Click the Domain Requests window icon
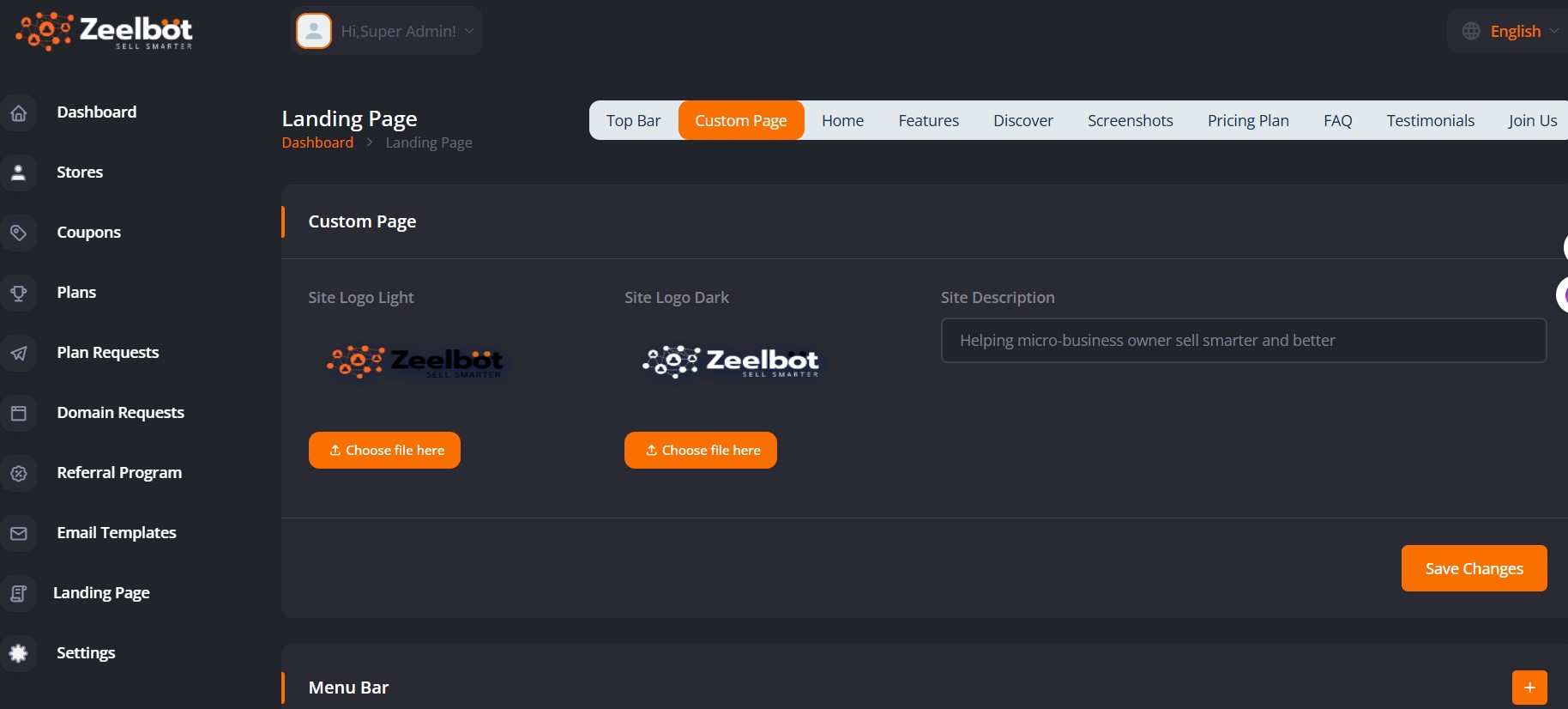Screen dimensions: 1568x709 [19, 413]
